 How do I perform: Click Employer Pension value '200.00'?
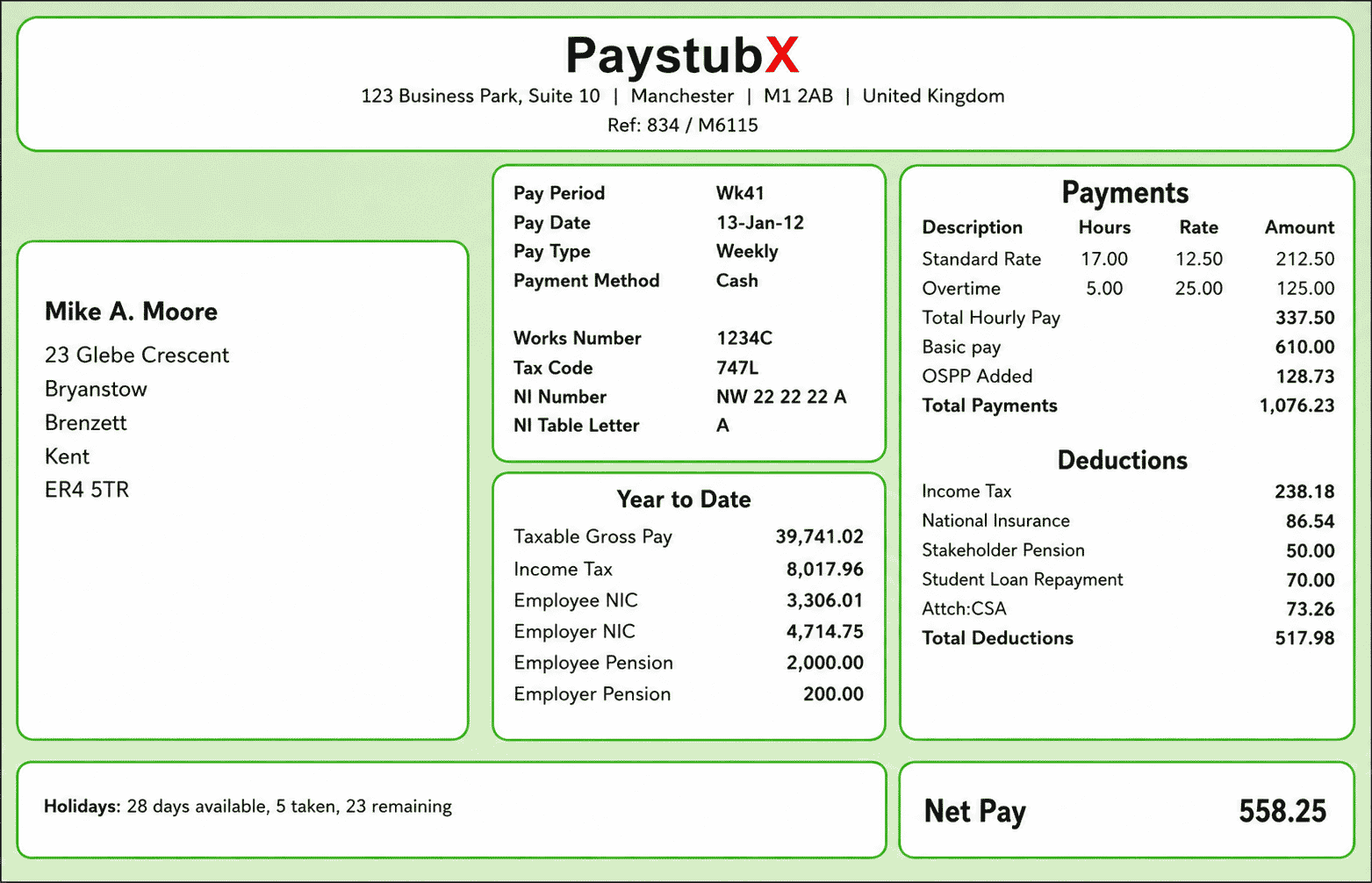tap(833, 693)
